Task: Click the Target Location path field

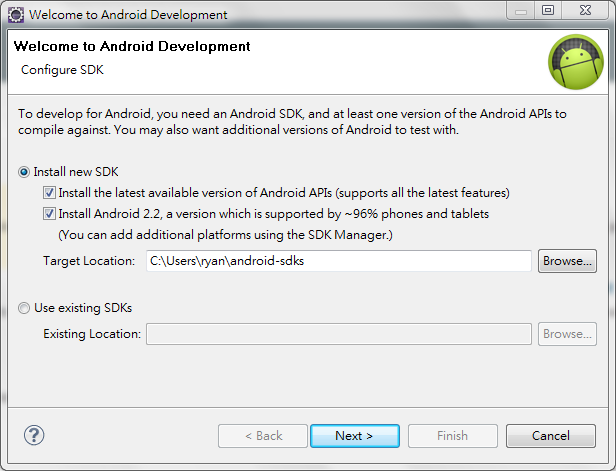Action: [339, 261]
